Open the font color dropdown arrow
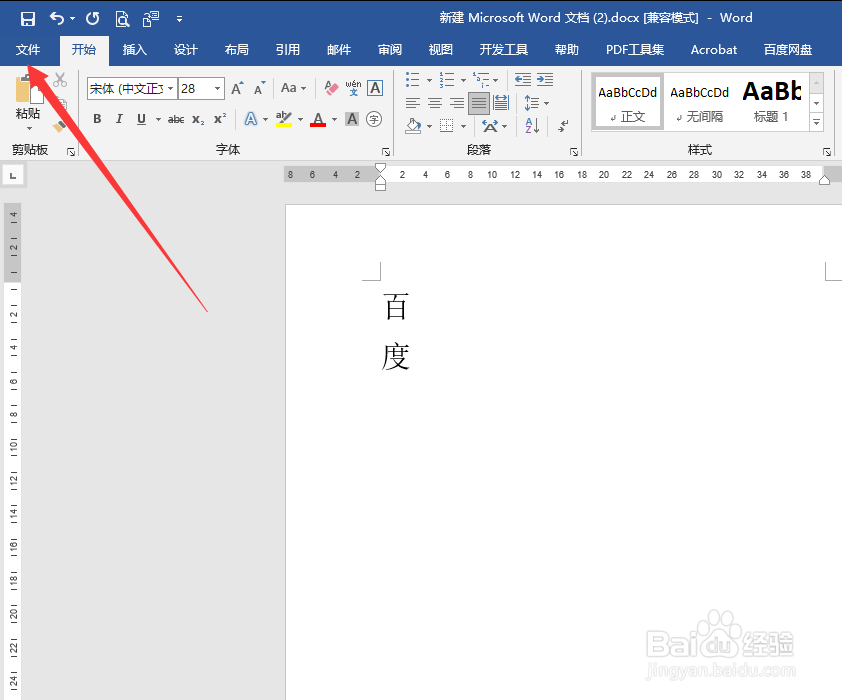 (333, 119)
